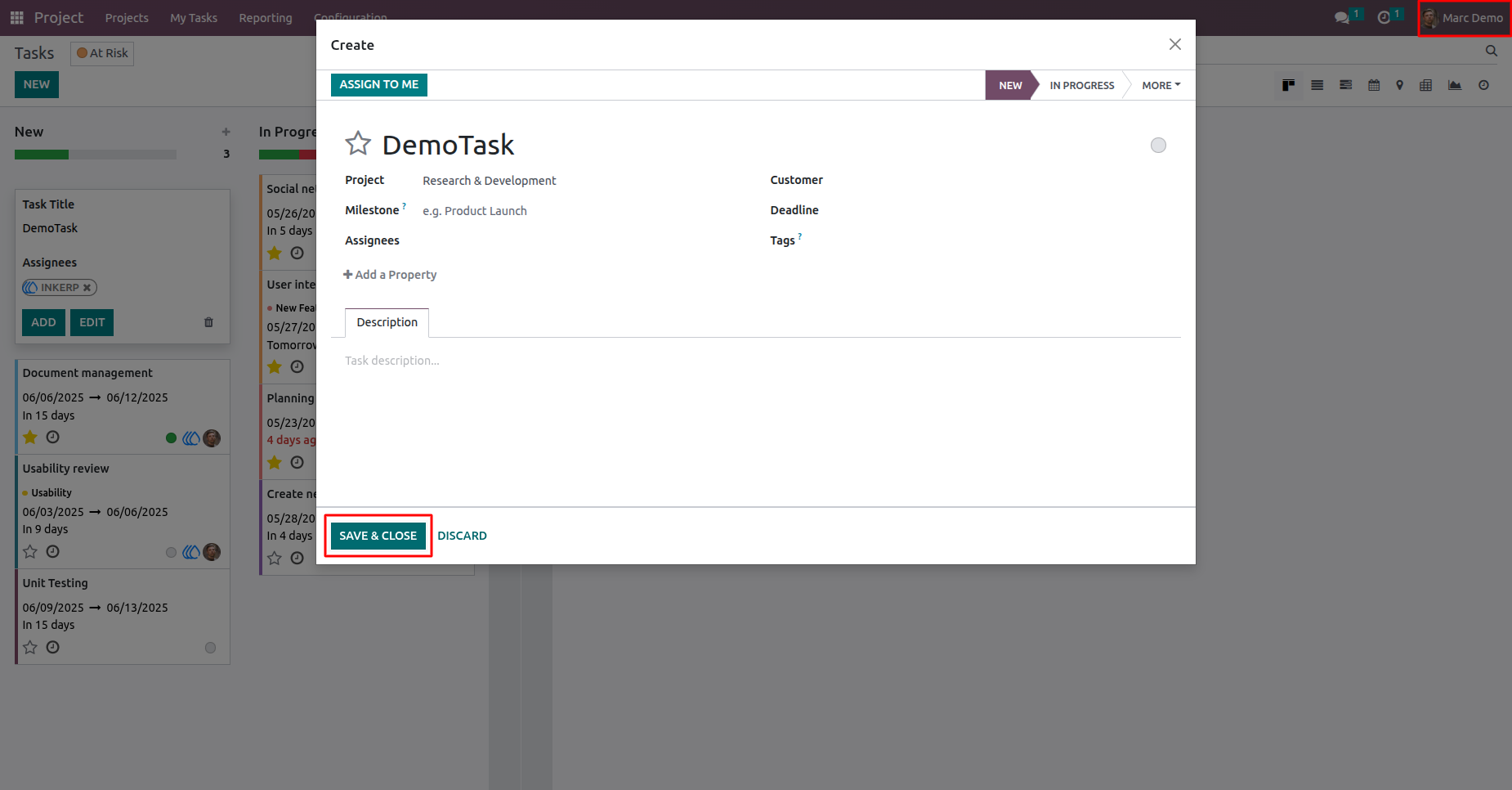The width and height of the screenshot is (1512, 790).
Task: Open Tags field help tooltip
Action: (800, 236)
